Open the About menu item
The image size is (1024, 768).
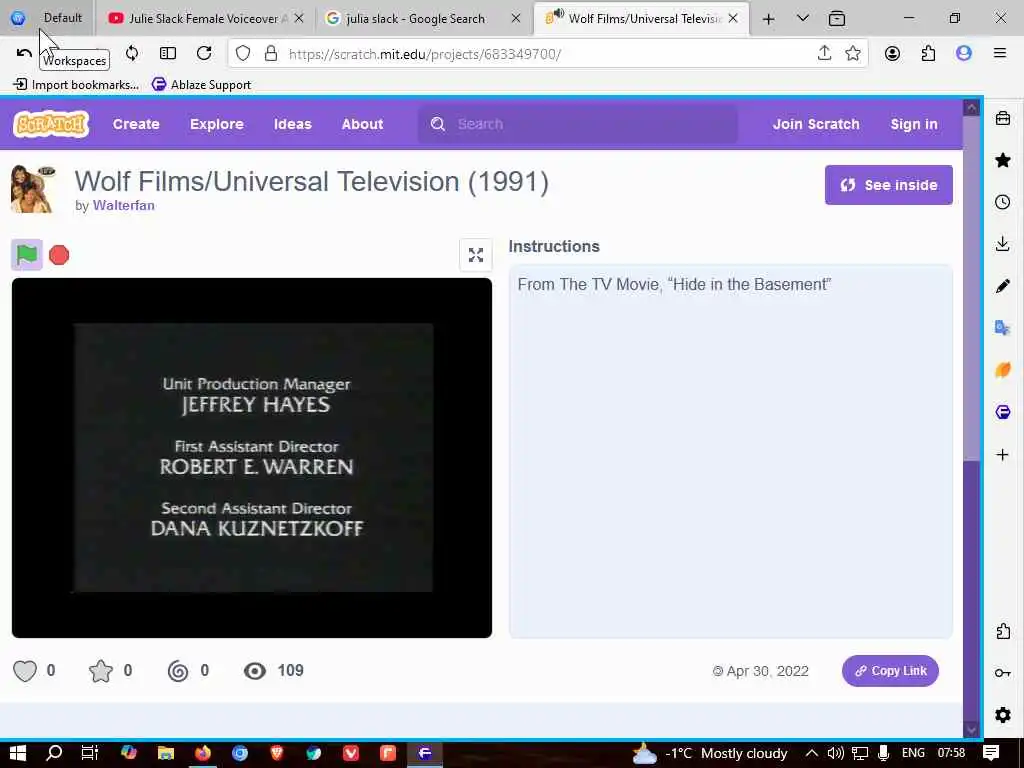pyautogui.click(x=362, y=124)
